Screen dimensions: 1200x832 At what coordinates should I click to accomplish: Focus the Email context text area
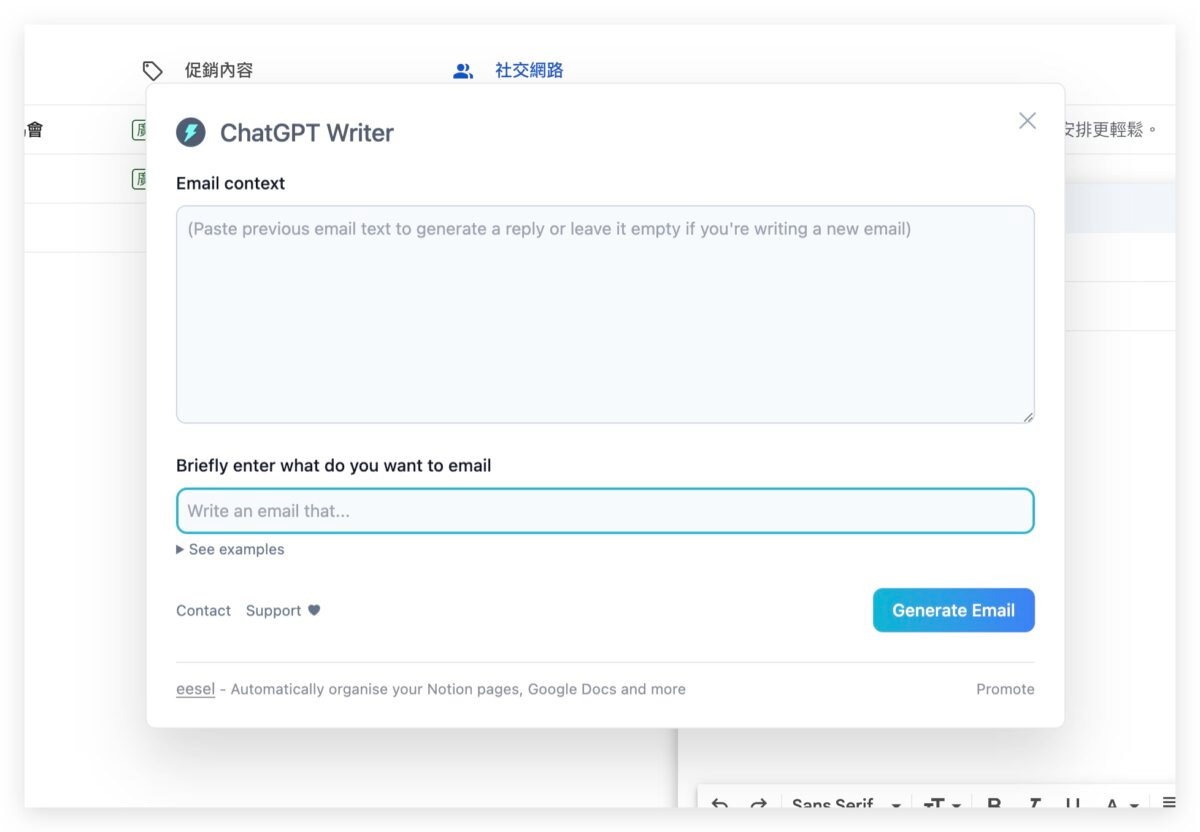click(605, 314)
